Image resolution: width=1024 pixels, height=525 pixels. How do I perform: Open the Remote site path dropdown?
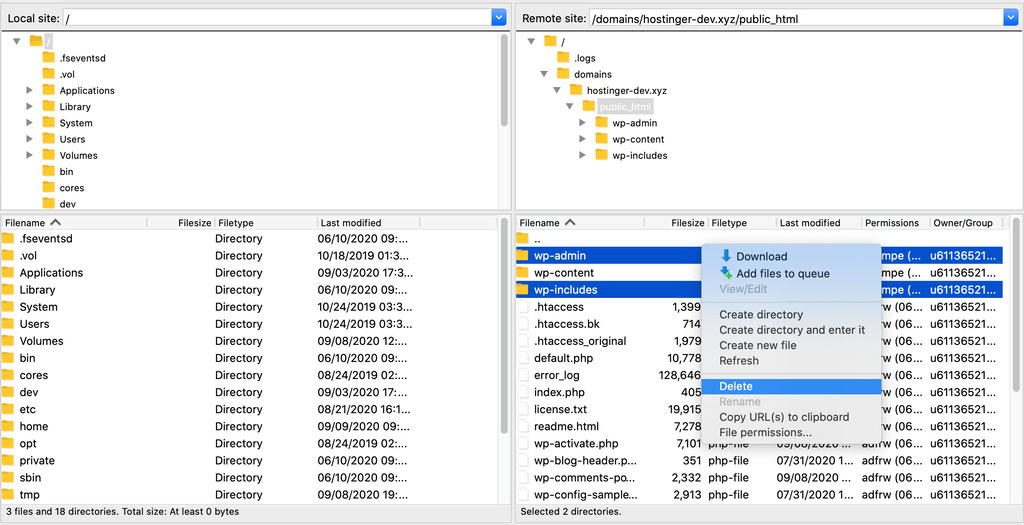(1010, 18)
